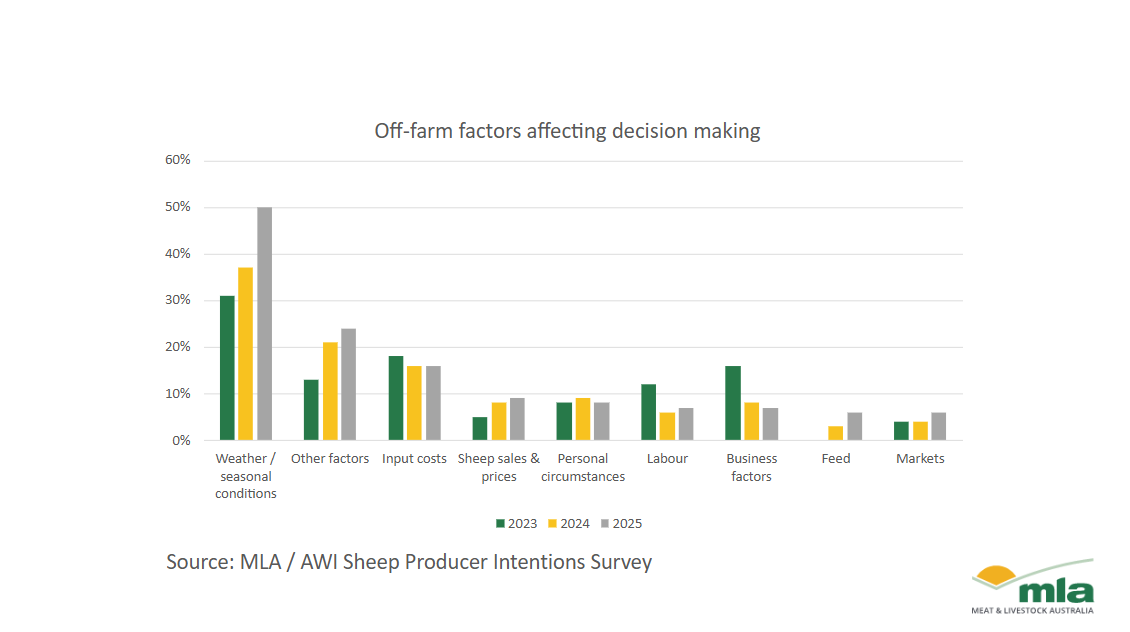Click the grey 2025 Weather bar
1130x632 pixels.
pyautogui.click(x=264, y=324)
